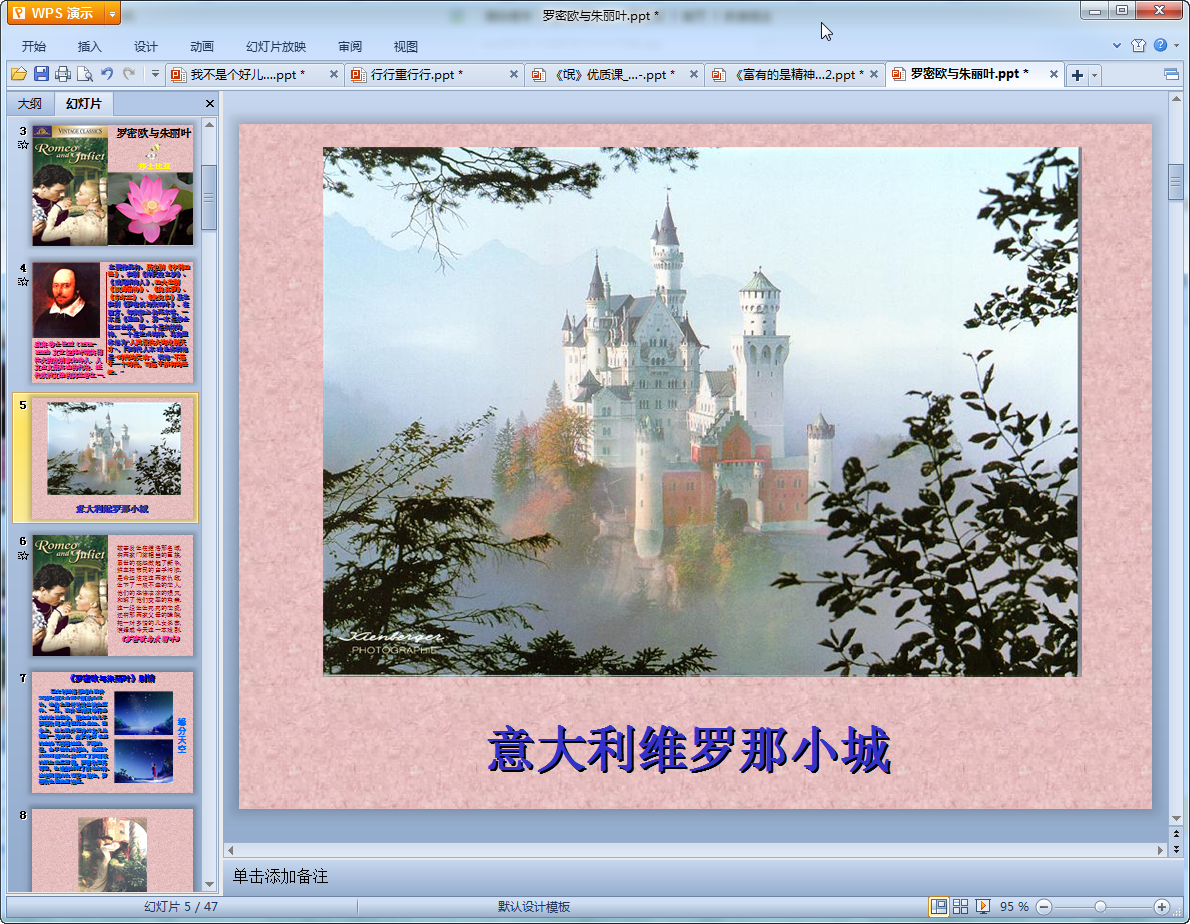
Task: Click thumbnail pane scroll down arrow
Action: pos(209,885)
